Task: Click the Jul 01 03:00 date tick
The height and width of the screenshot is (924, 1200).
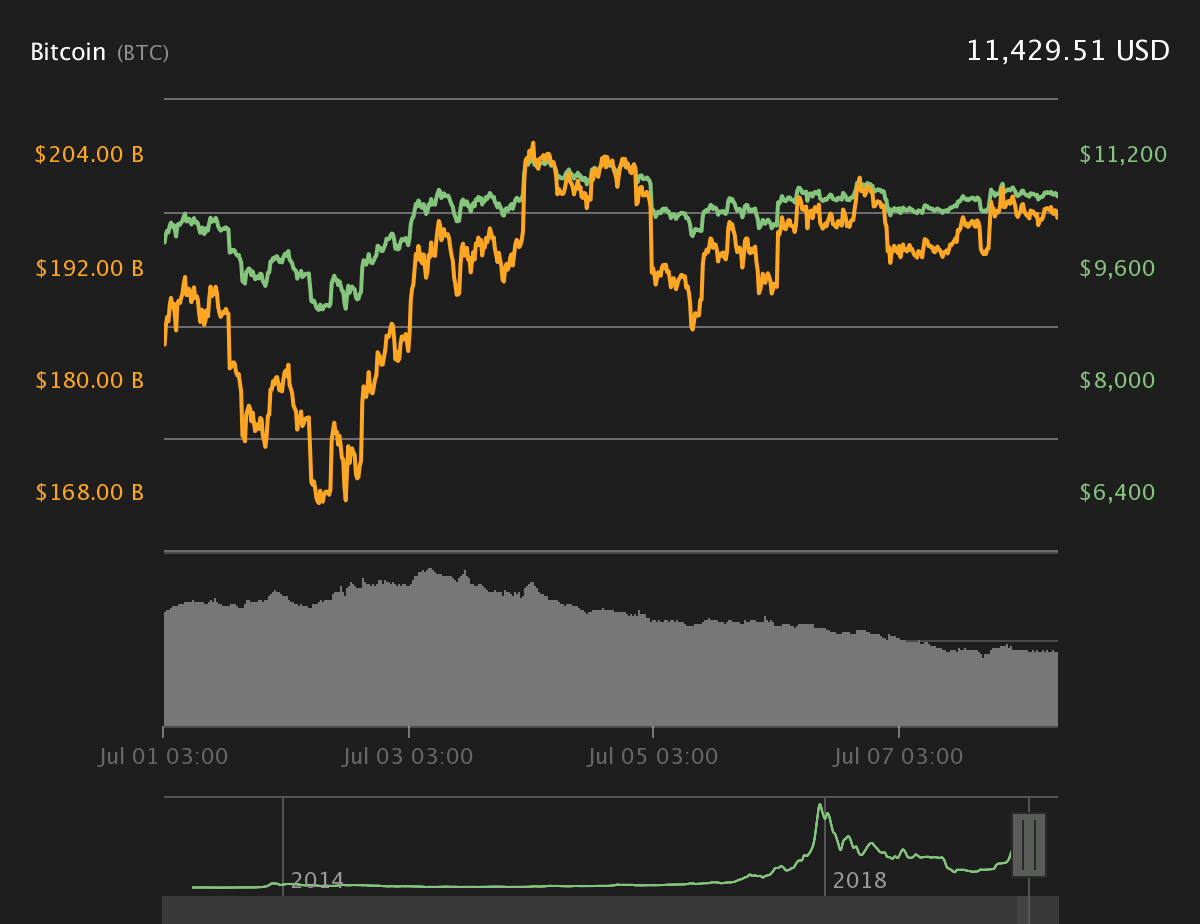Action: point(164,756)
